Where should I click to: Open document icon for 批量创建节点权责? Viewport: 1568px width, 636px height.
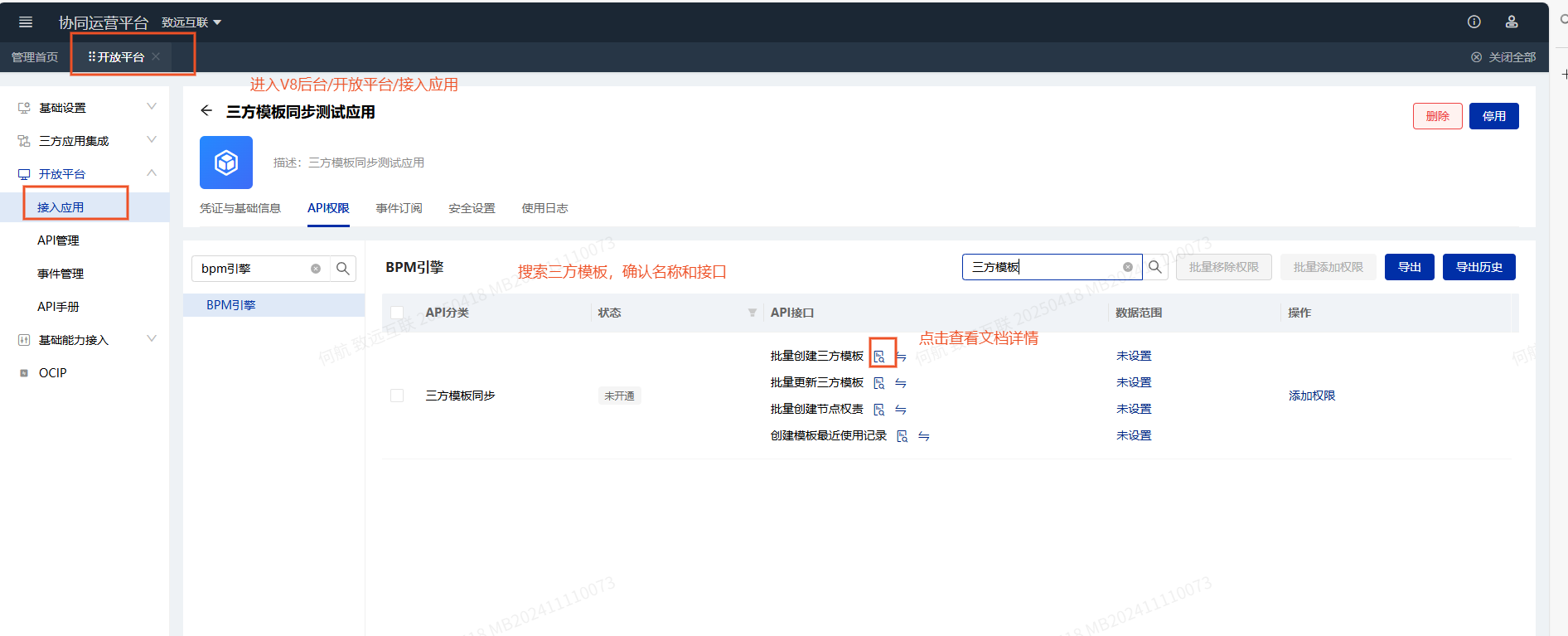(x=879, y=410)
